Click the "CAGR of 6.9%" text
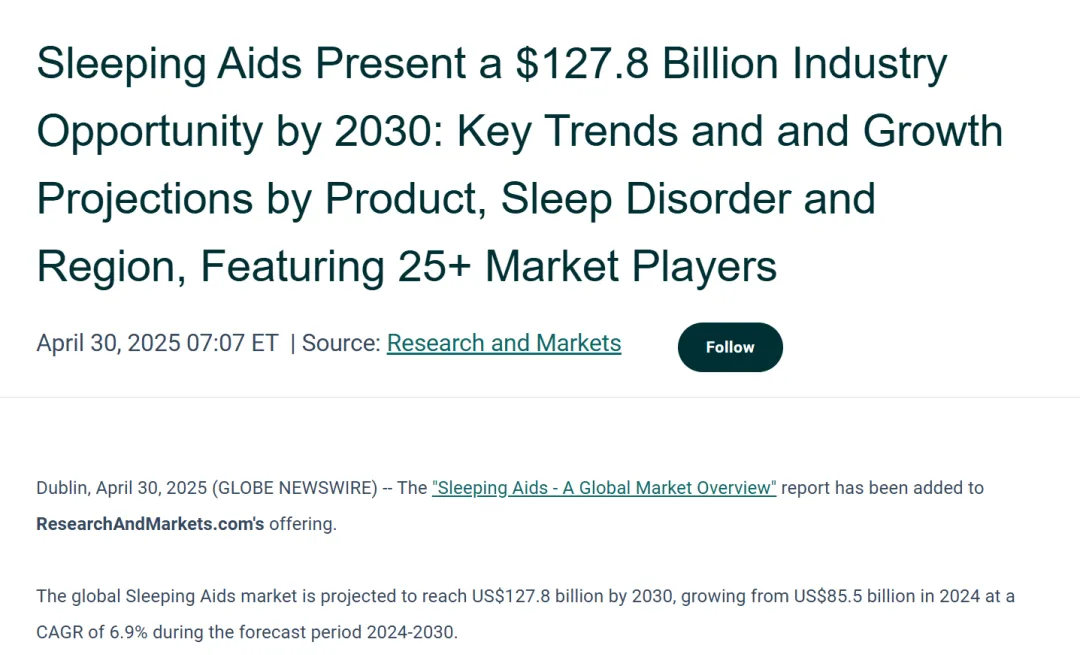Image resolution: width=1080 pixels, height=655 pixels. 92,632
